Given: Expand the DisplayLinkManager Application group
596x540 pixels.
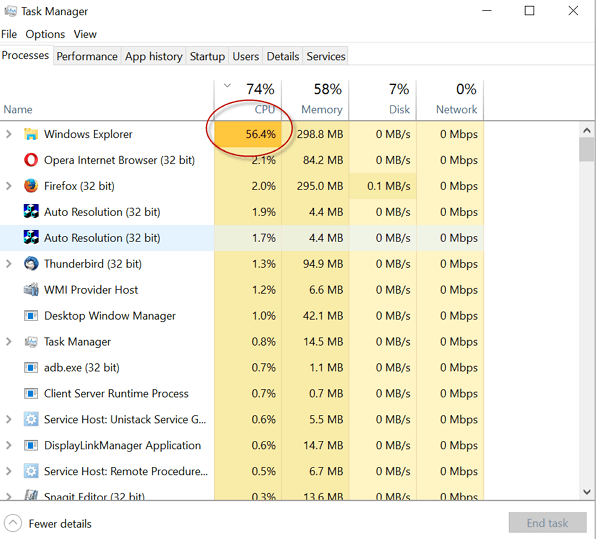Looking at the screenshot, I should tap(8, 445).
